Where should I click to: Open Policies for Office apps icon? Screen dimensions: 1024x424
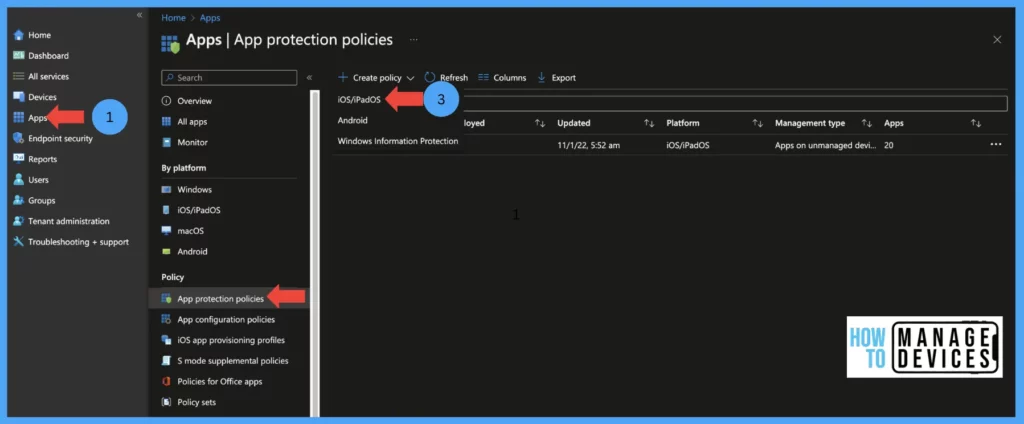tap(166, 381)
